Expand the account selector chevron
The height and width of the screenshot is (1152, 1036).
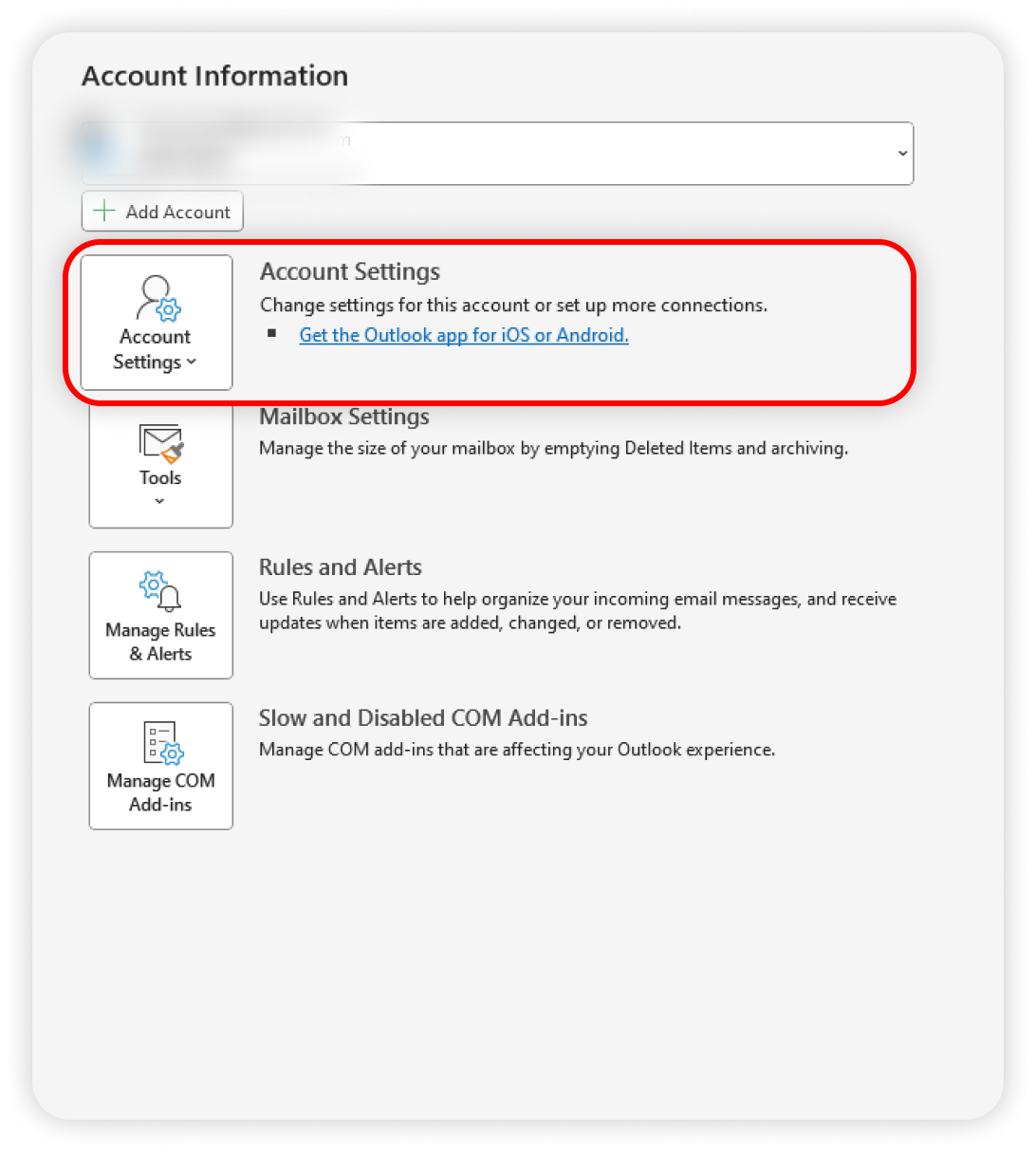[902, 153]
